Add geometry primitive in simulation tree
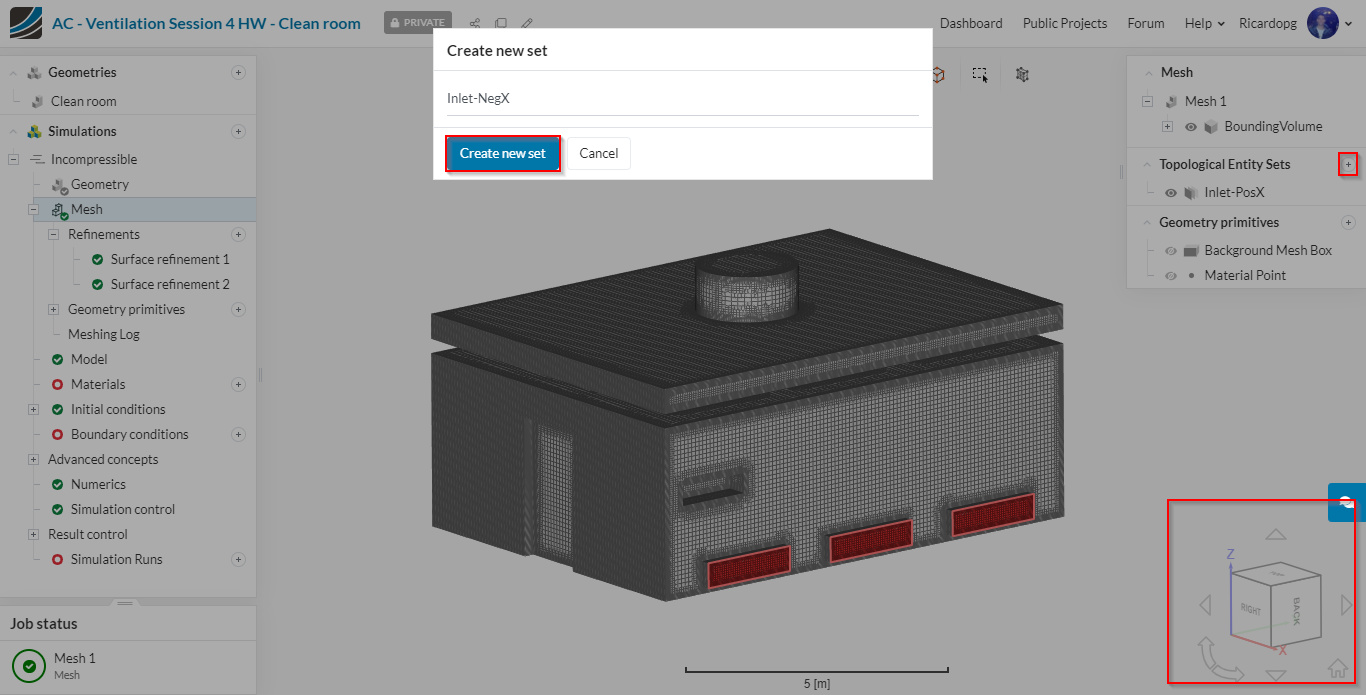The image size is (1366, 695). click(238, 309)
